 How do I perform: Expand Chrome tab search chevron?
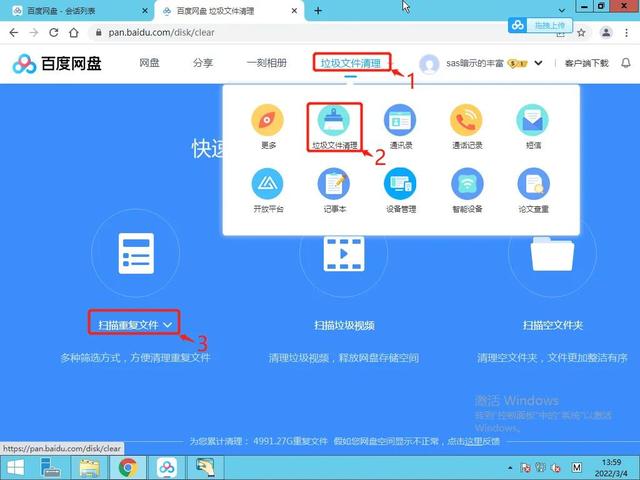click(562, 11)
